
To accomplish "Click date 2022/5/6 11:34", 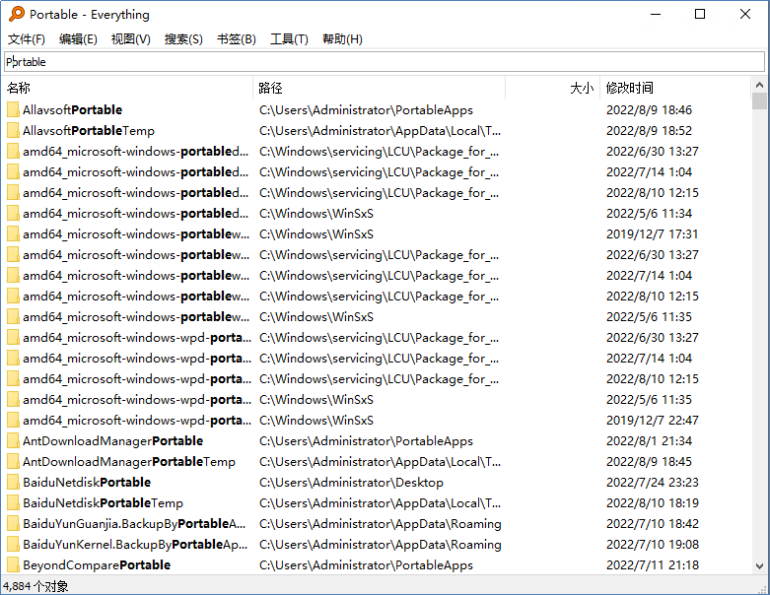I will coord(649,213).
